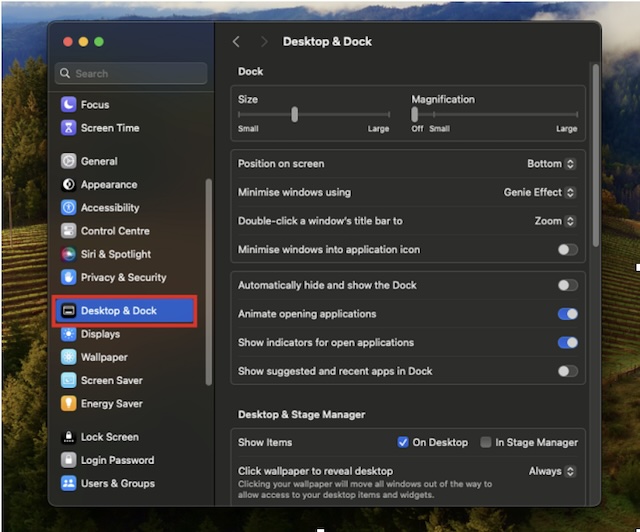
Task: Click the Magnification "Off" label
Action: click(417, 129)
